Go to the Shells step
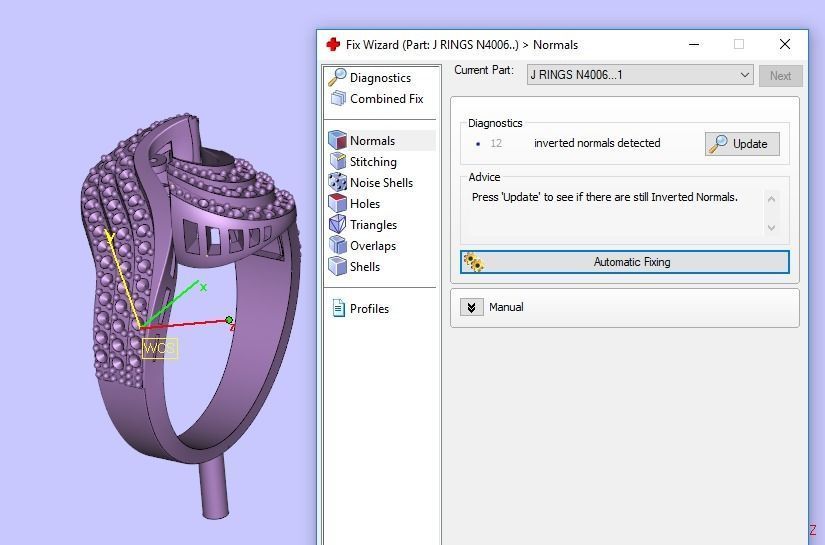 coord(365,267)
